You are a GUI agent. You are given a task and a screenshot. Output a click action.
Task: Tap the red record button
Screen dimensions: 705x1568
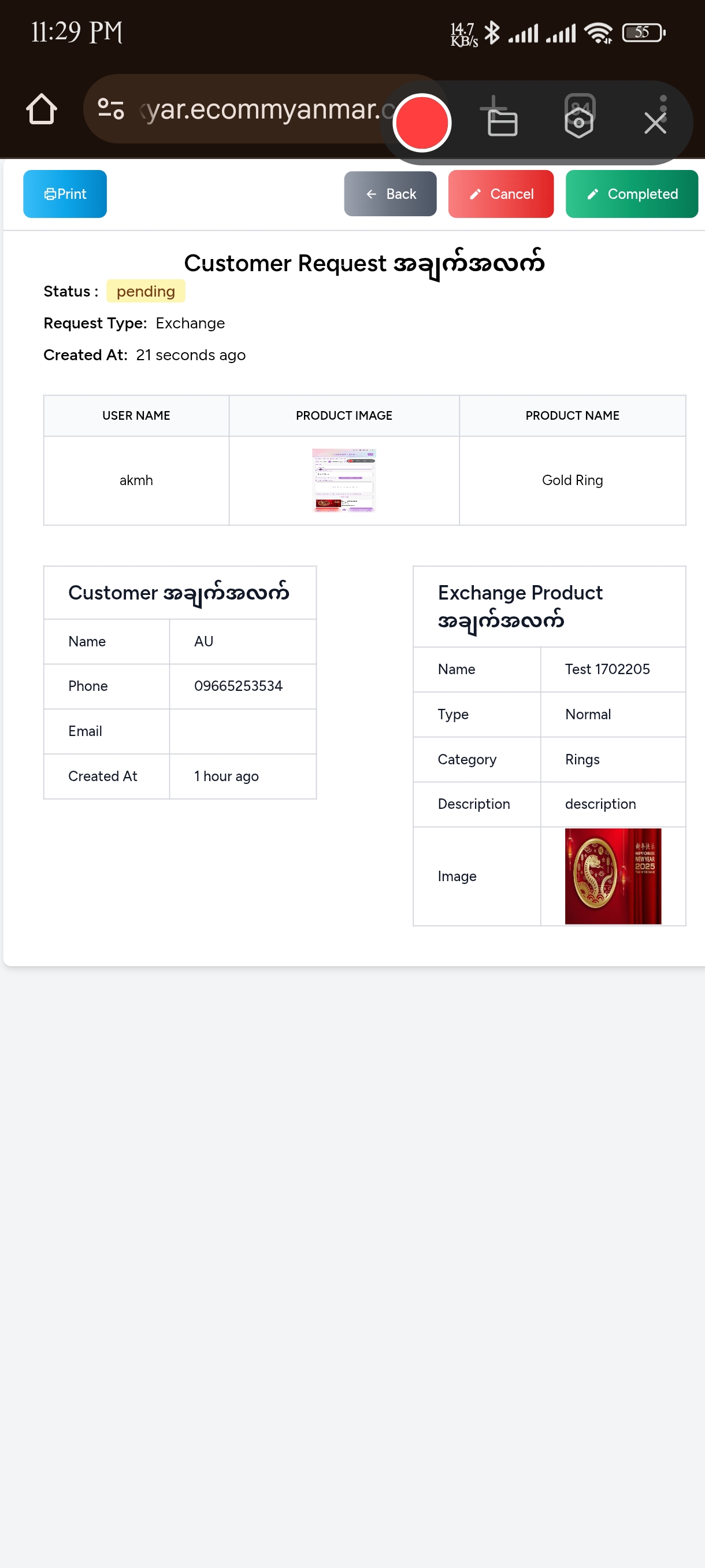pyautogui.click(x=421, y=123)
